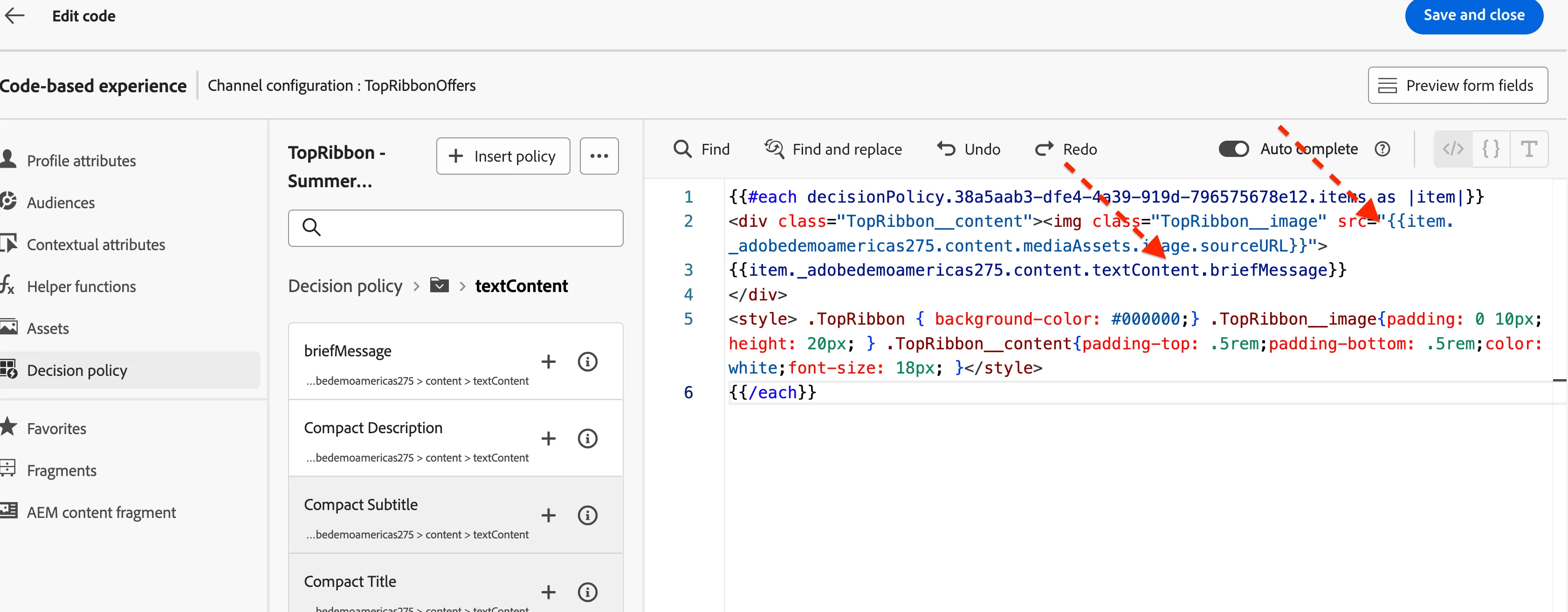Screen dimensions: 1568x612
Task: Open Helper functions
Action: 81,286
